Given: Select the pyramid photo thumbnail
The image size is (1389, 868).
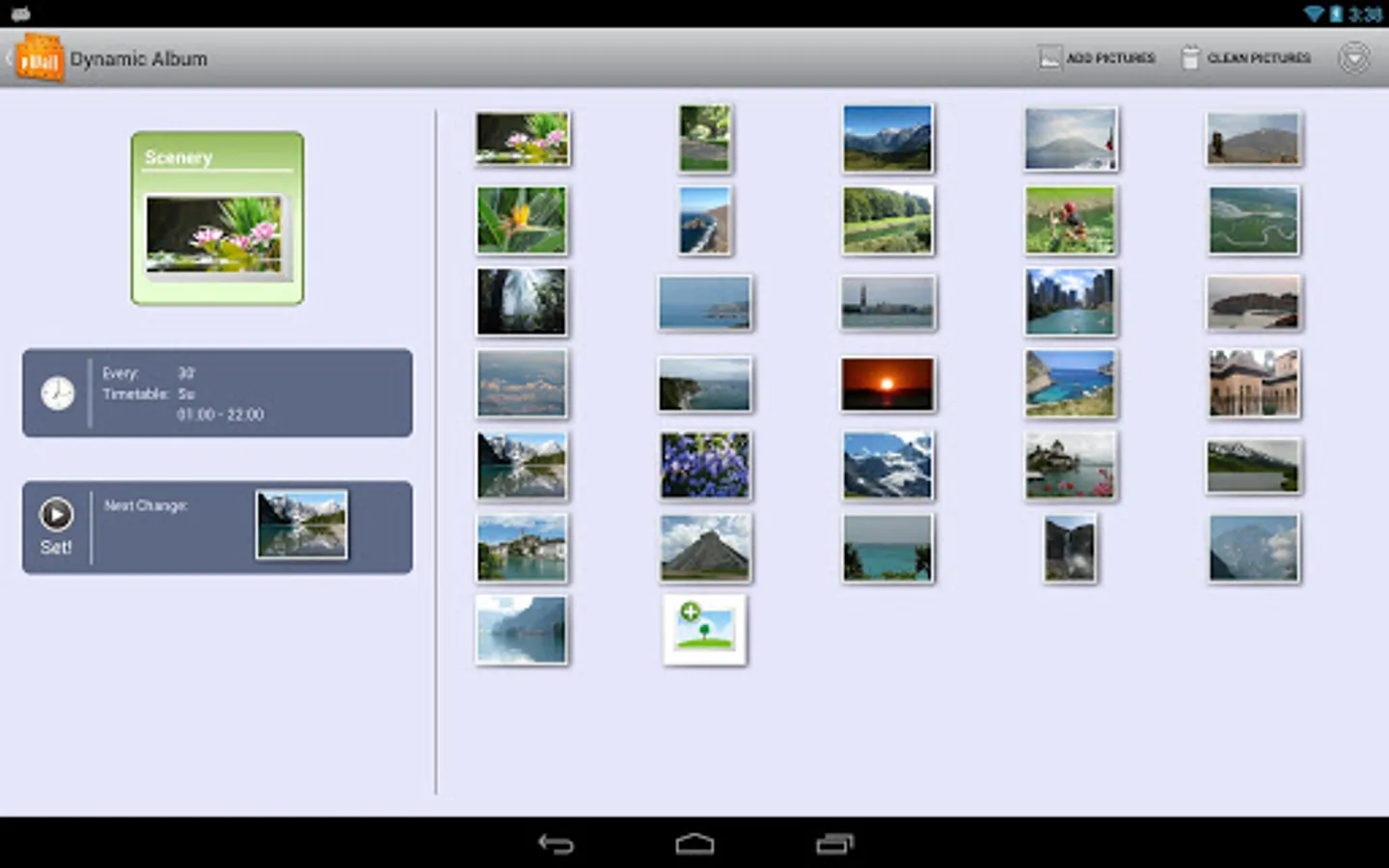Looking at the screenshot, I should (x=705, y=548).
